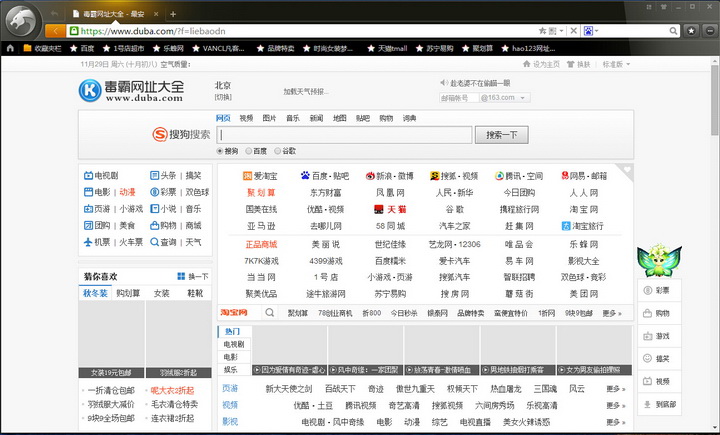Image resolution: width=720 pixels, height=435 pixels.
Task: Open 新浪·微博 link
Action: tap(389, 176)
